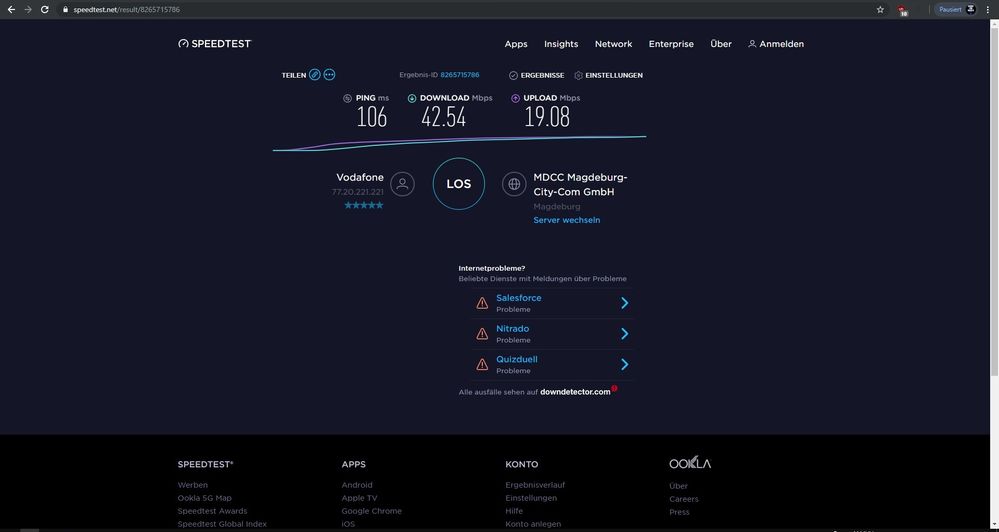Reload the page with the refresh icon
The image size is (999, 532).
click(x=45, y=10)
